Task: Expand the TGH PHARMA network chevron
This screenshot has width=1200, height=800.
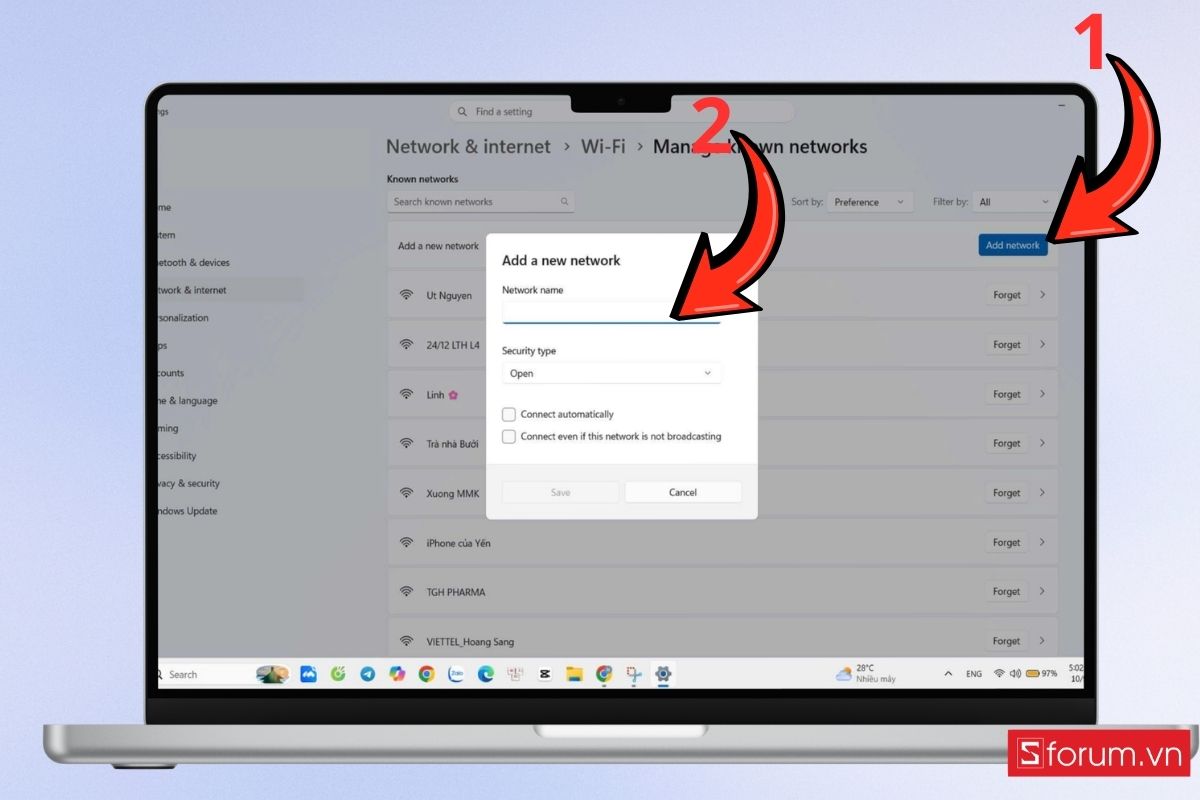Action: click(x=1042, y=592)
